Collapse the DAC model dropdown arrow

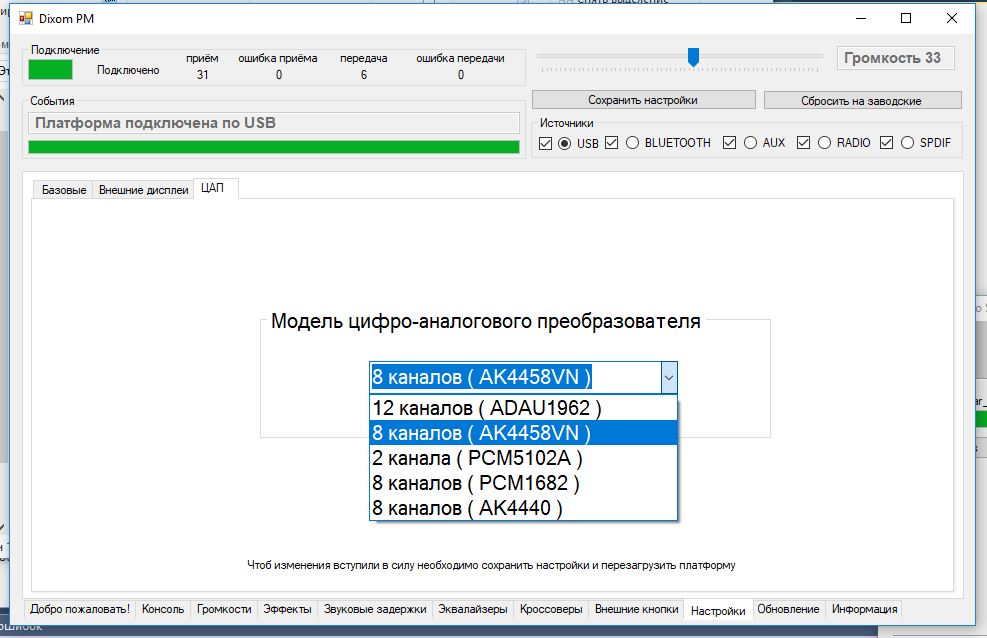tap(669, 378)
